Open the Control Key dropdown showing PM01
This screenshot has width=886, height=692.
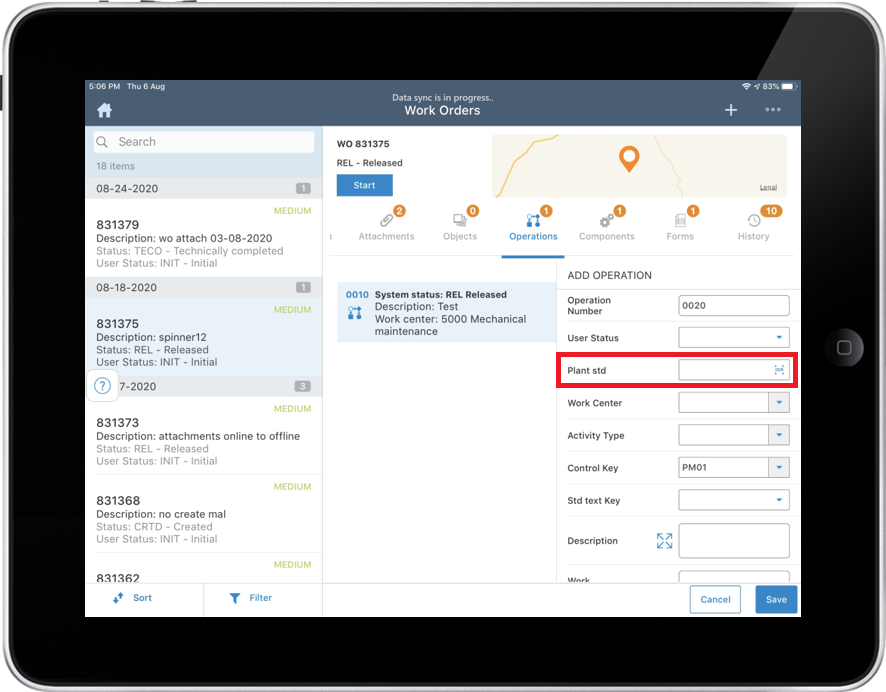(780, 467)
